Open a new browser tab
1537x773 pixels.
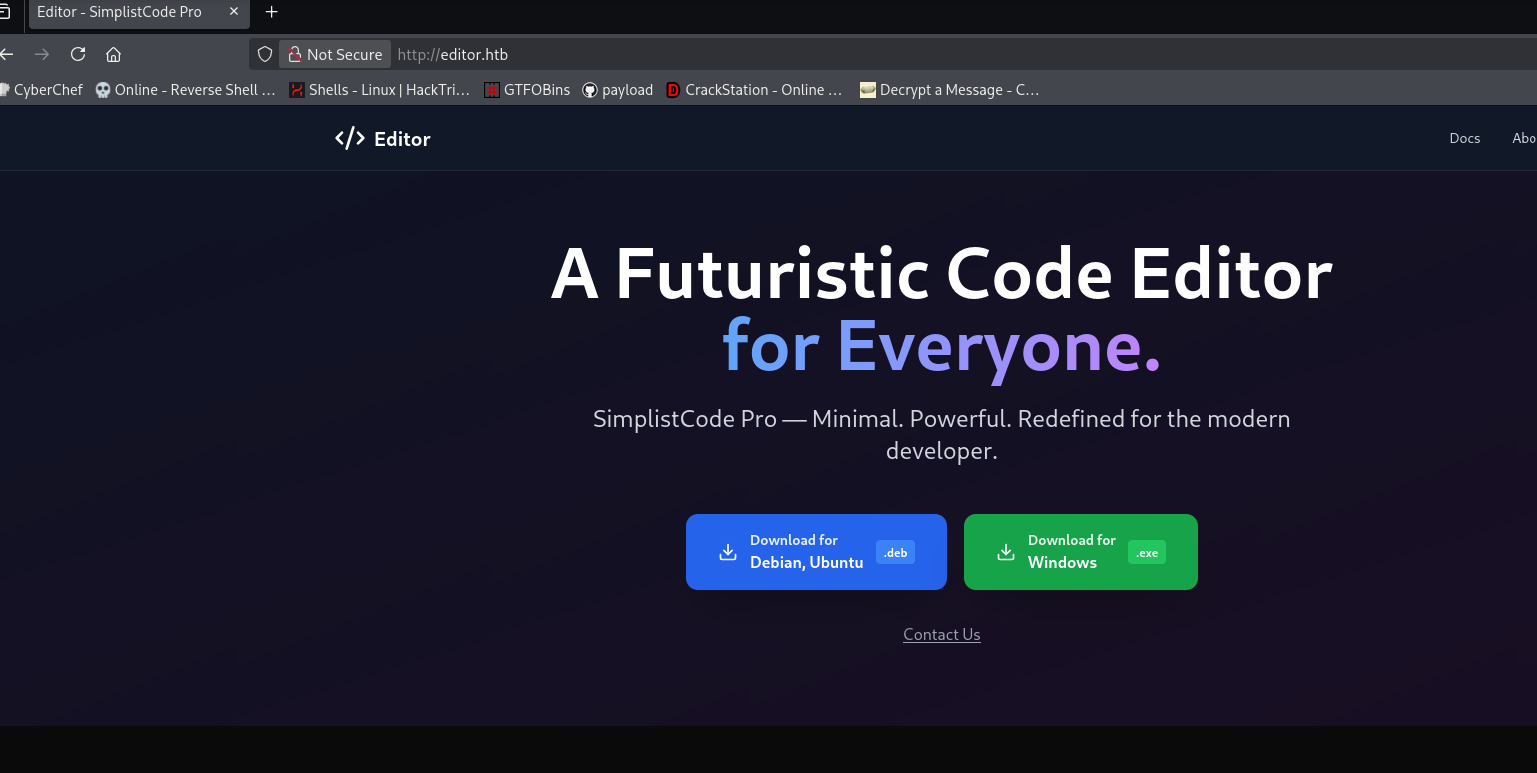click(x=271, y=12)
